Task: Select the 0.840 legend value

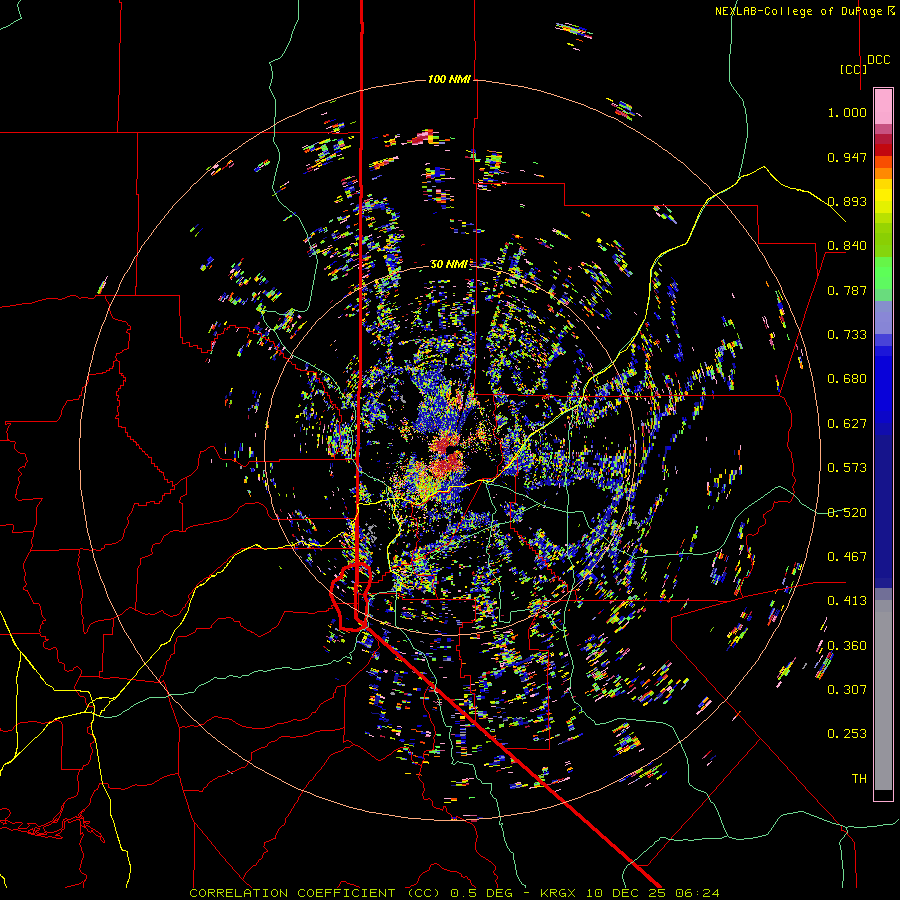Action: (847, 246)
